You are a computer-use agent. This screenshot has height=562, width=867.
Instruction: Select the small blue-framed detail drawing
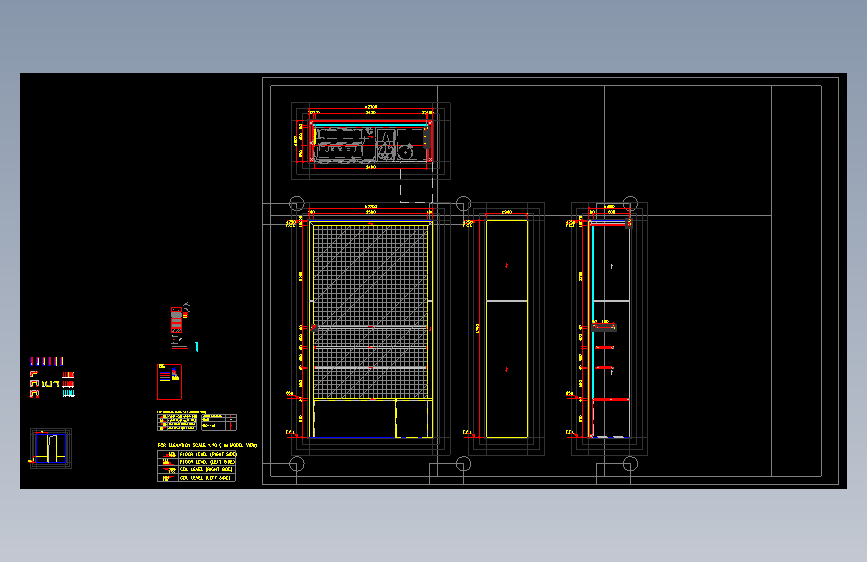point(51,448)
